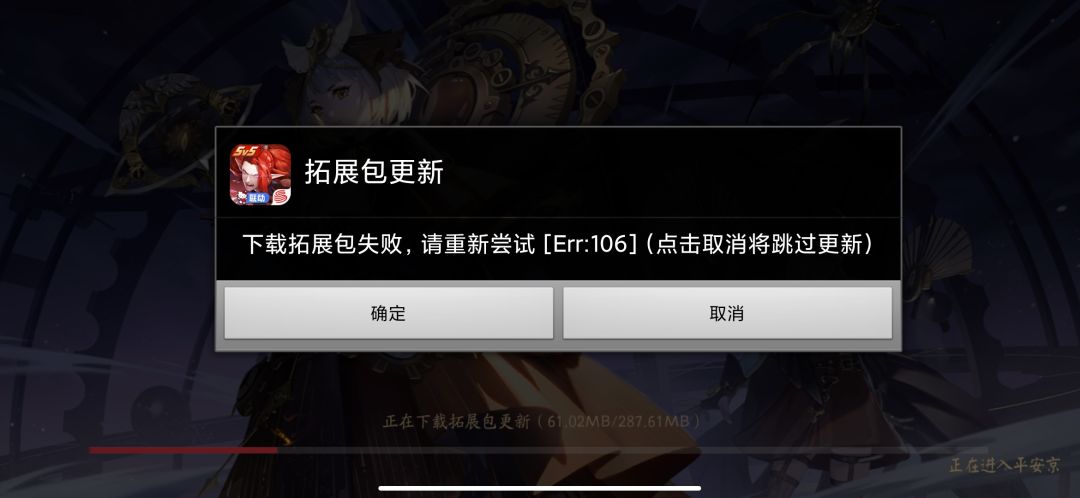Tap the Onmyoji Arena app icon in dialog
The width and height of the screenshot is (1080, 498).
[260, 174]
